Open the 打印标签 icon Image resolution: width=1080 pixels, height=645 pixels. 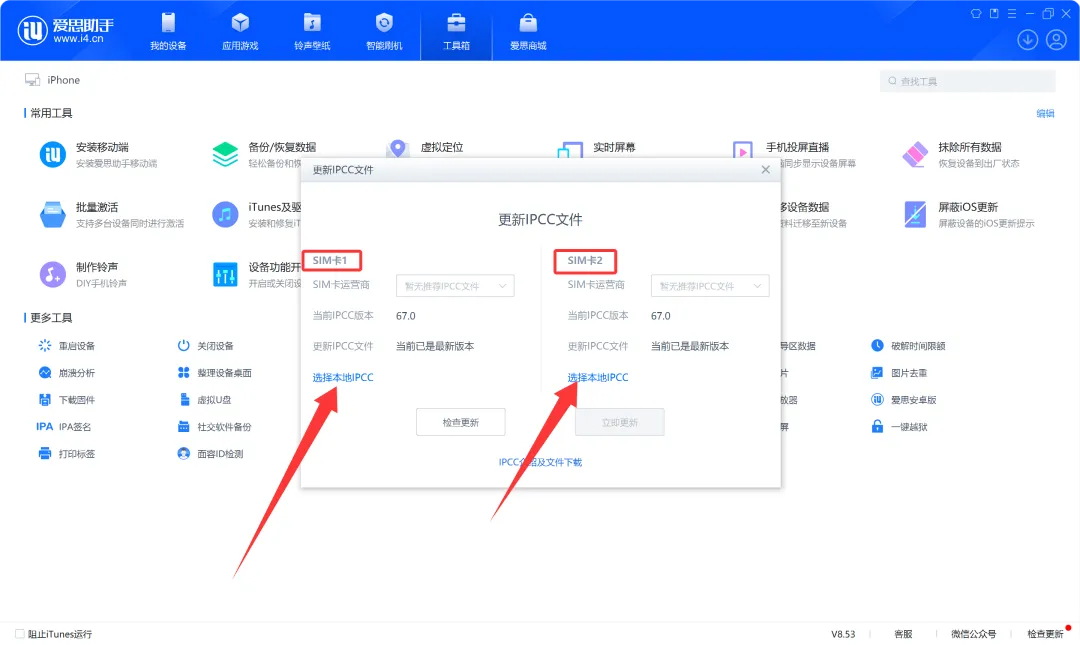tap(45, 453)
